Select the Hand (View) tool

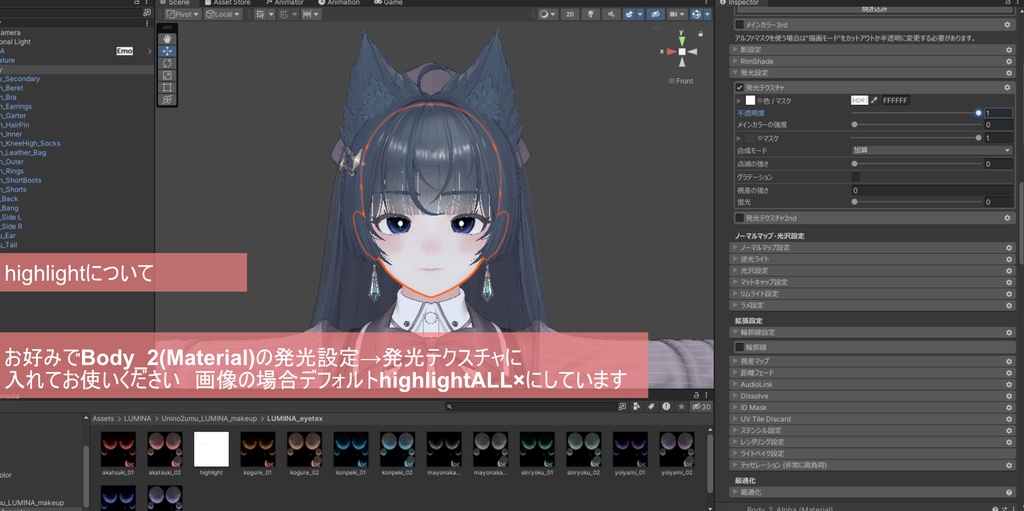pyautogui.click(x=167, y=39)
